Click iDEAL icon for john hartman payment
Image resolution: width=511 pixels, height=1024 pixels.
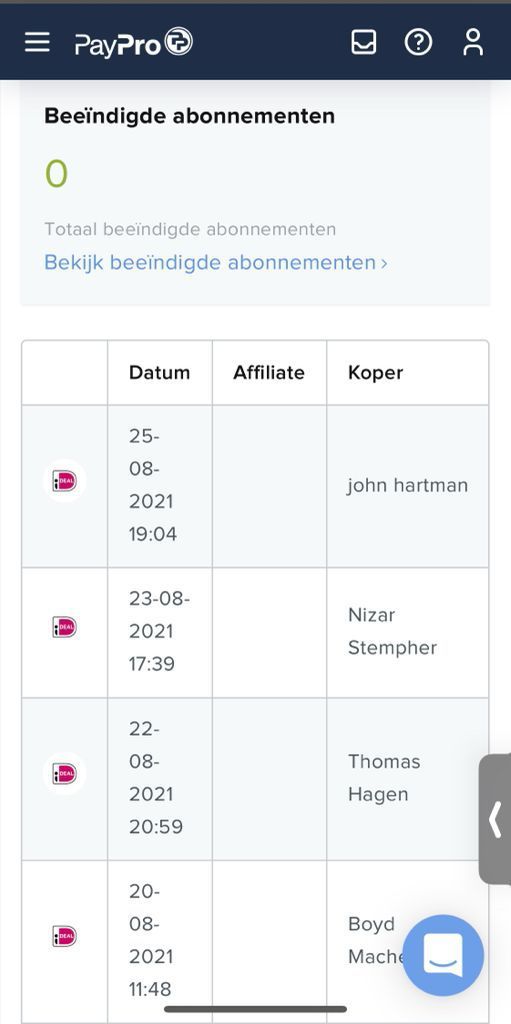click(65, 481)
